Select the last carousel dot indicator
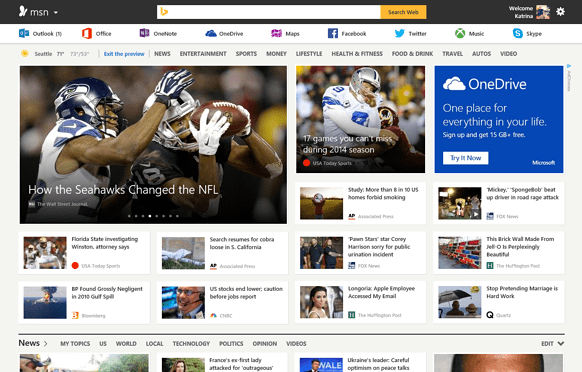Image resolution: width=582 pixels, height=372 pixels. [177, 216]
